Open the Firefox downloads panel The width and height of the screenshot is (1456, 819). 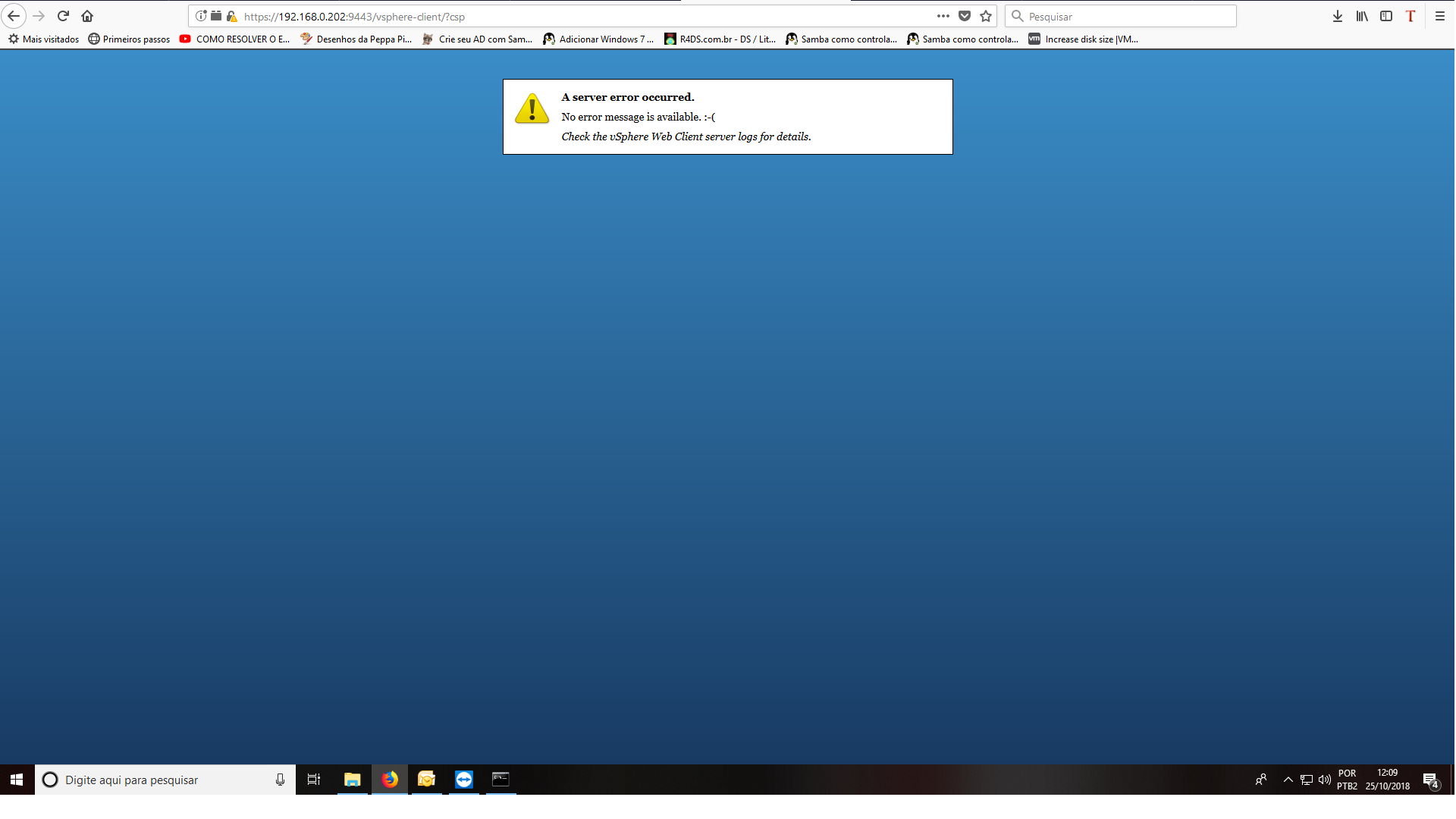[x=1338, y=16]
